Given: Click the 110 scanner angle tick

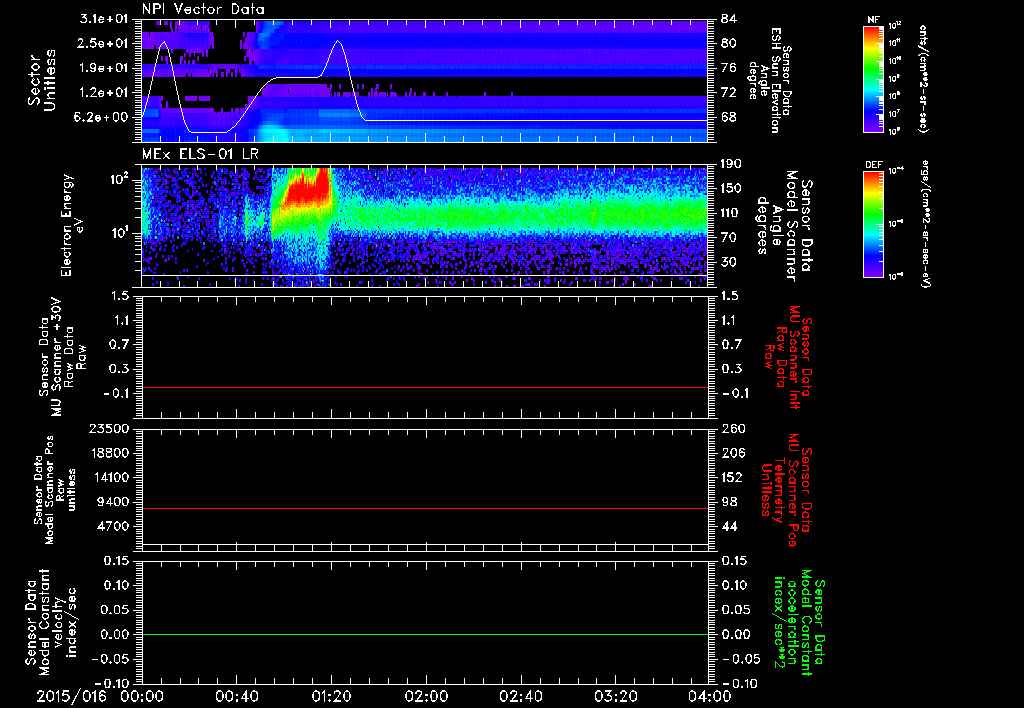Looking at the screenshot, I should (732, 213).
